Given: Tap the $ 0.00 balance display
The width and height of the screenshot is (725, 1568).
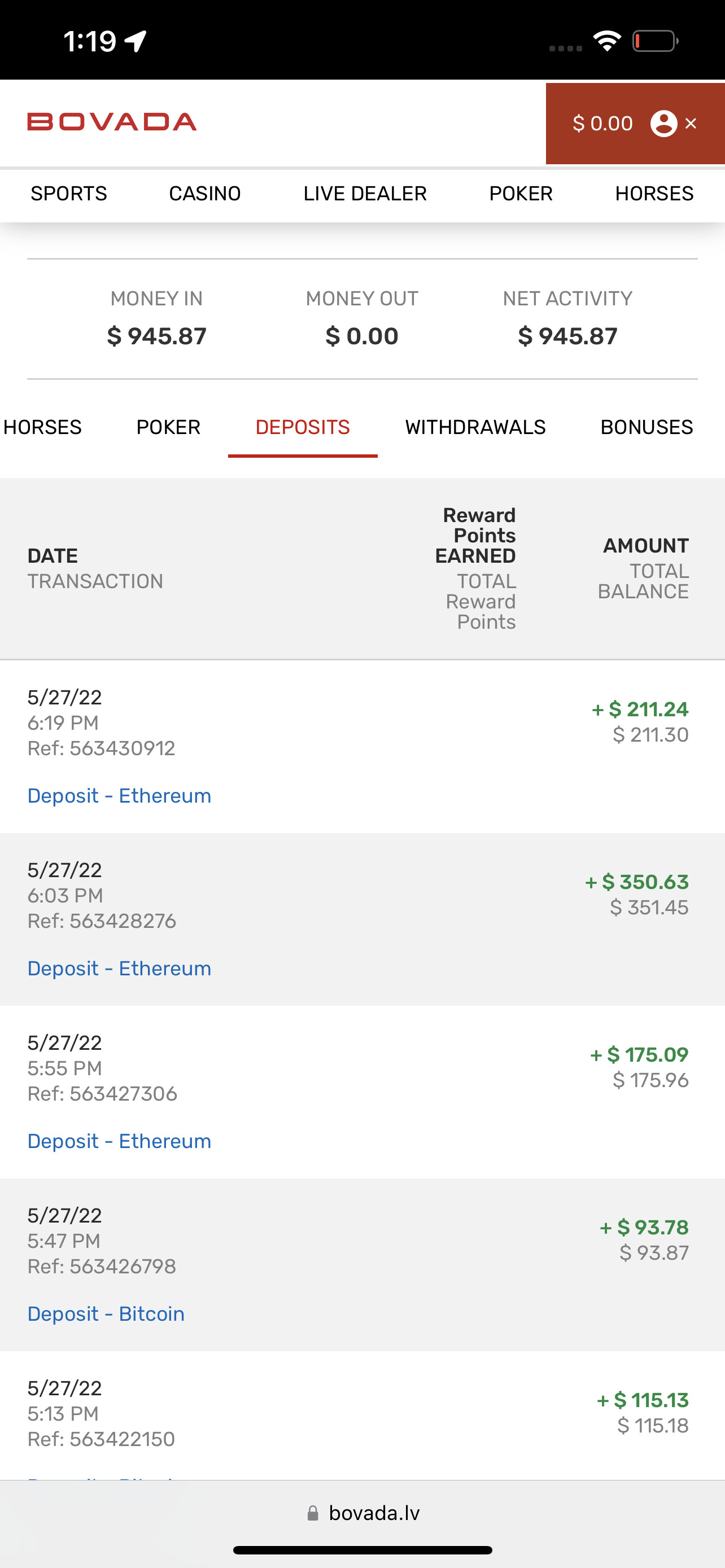Looking at the screenshot, I should (x=602, y=124).
